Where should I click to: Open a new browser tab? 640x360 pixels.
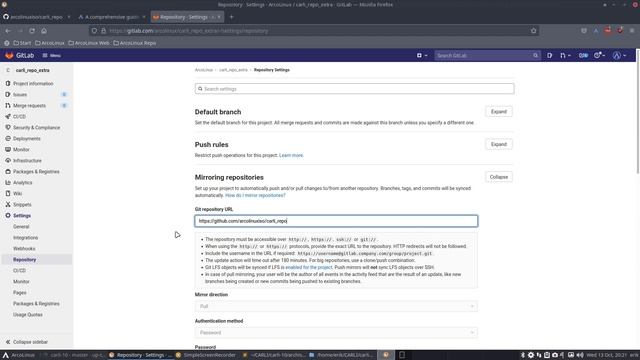[231, 17]
